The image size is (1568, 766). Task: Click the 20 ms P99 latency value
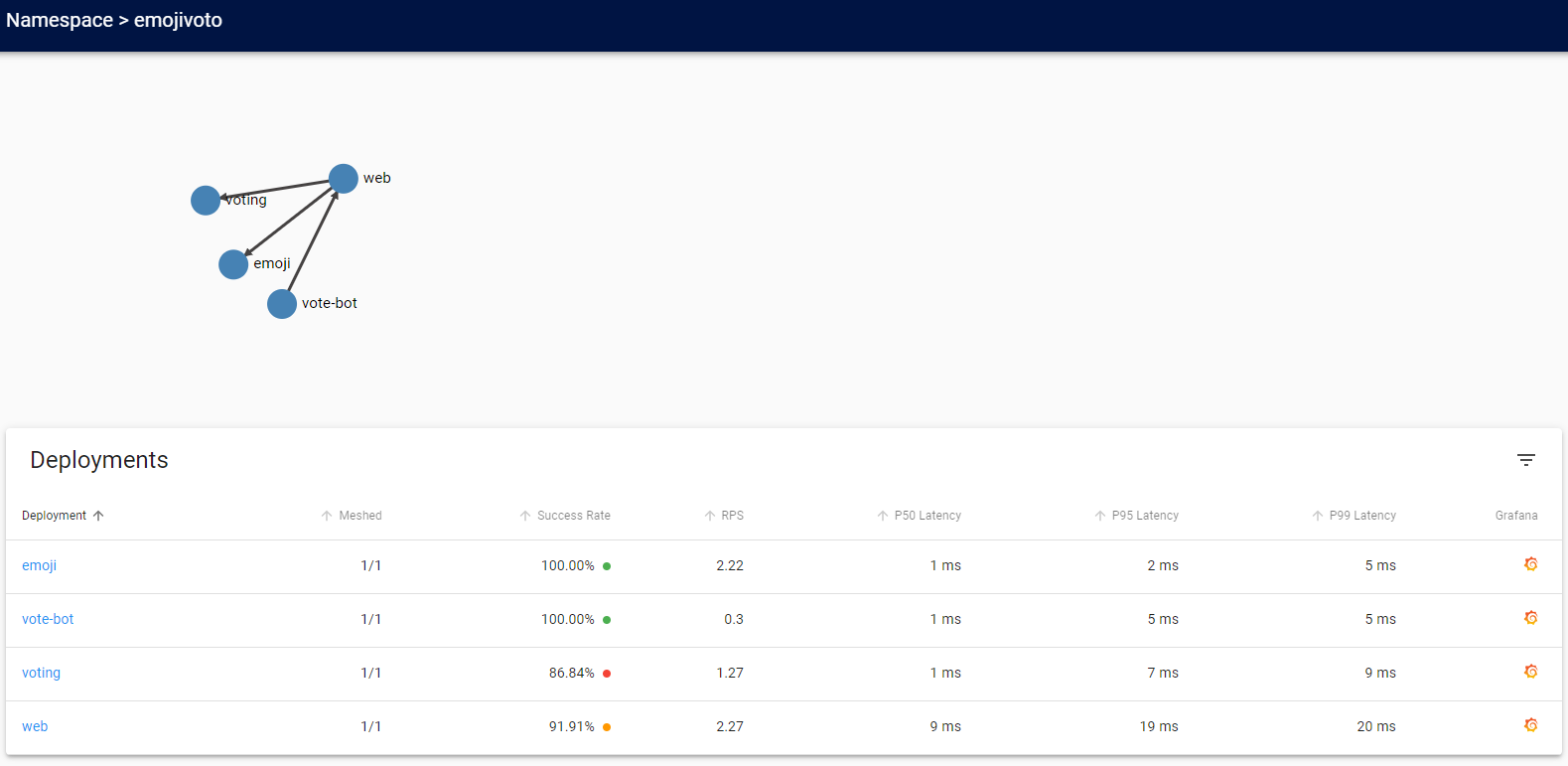click(x=1376, y=726)
